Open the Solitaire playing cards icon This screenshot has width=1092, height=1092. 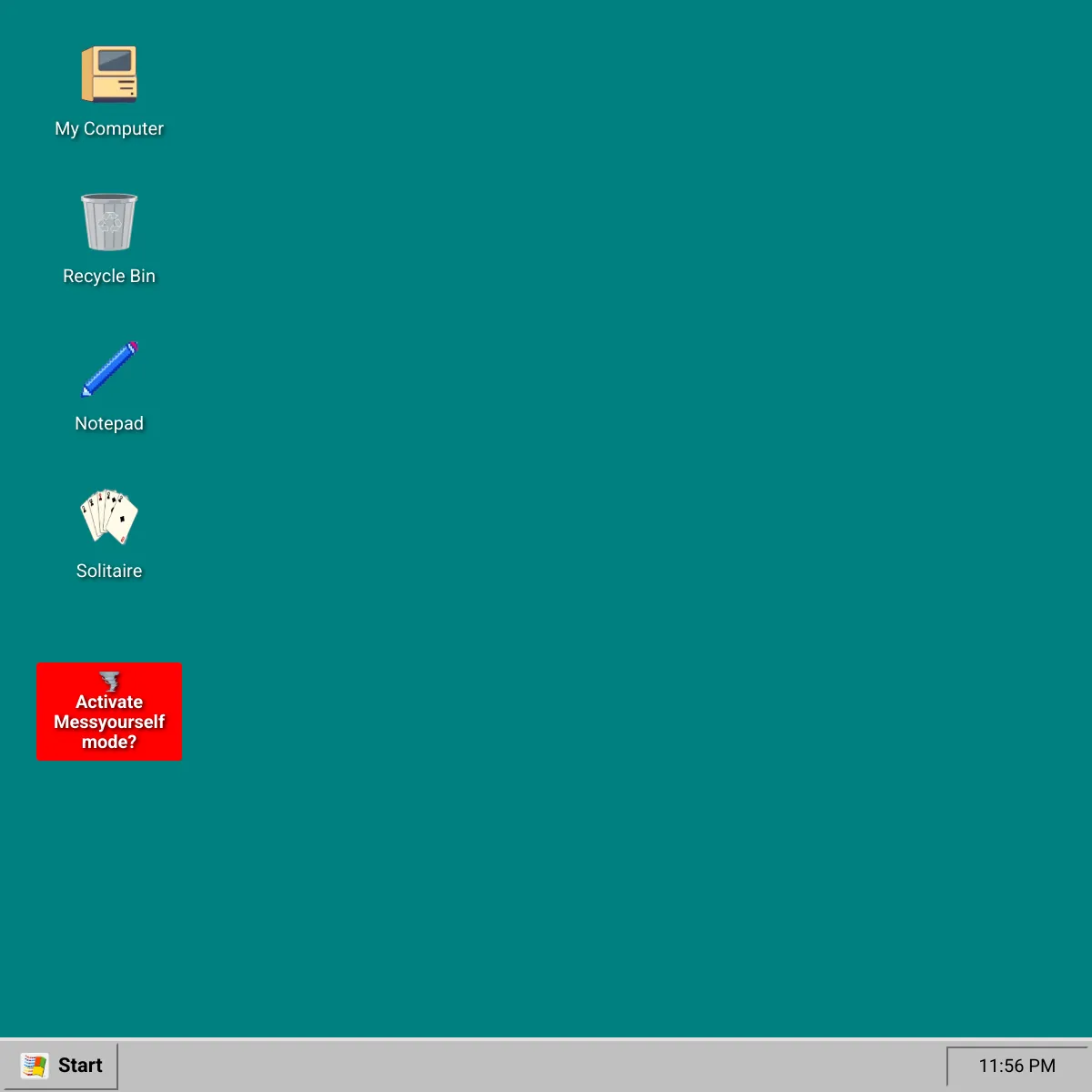click(109, 516)
